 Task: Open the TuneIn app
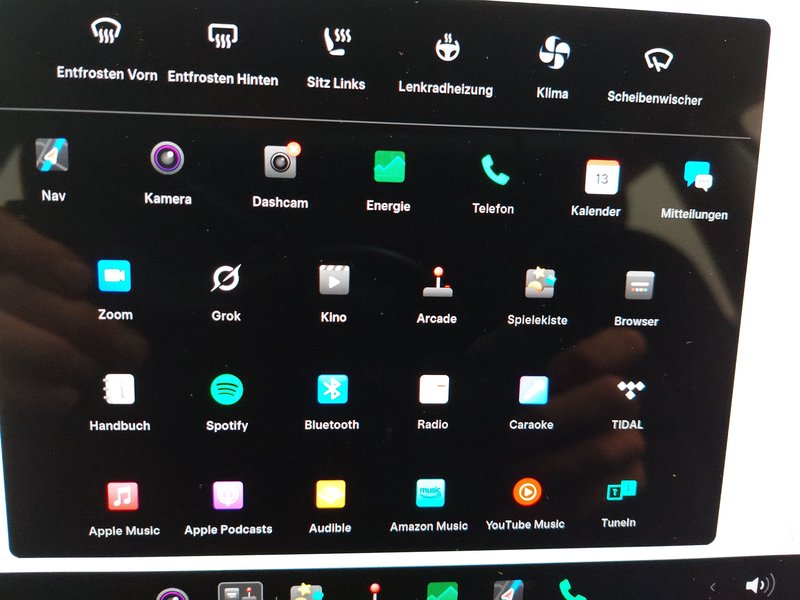click(621, 491)
